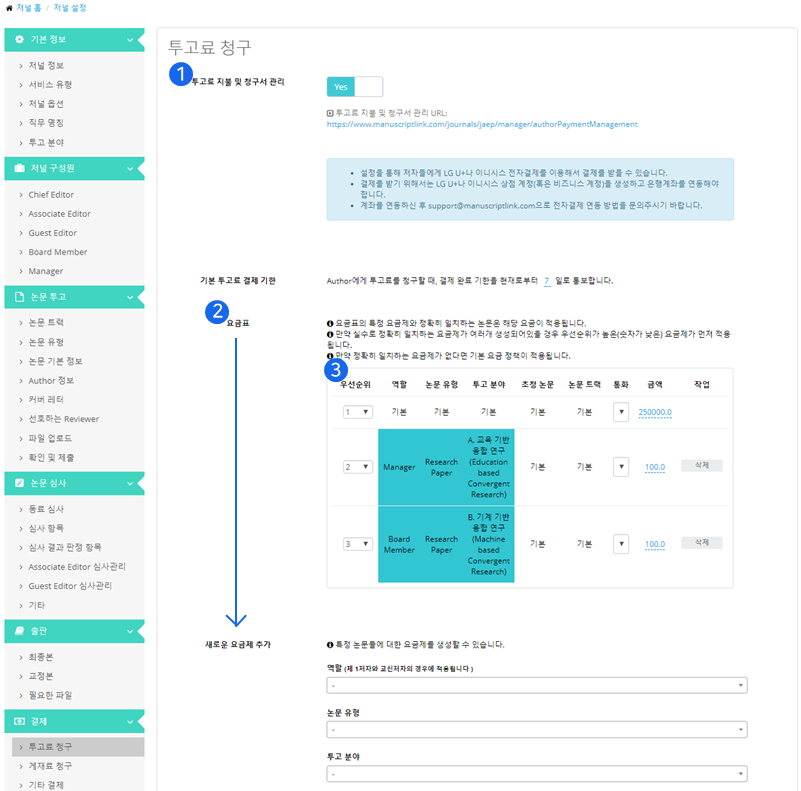Open Chief Editor in sidebar
The height and width of the screenshot is (791, 801).
pos(51,195)
